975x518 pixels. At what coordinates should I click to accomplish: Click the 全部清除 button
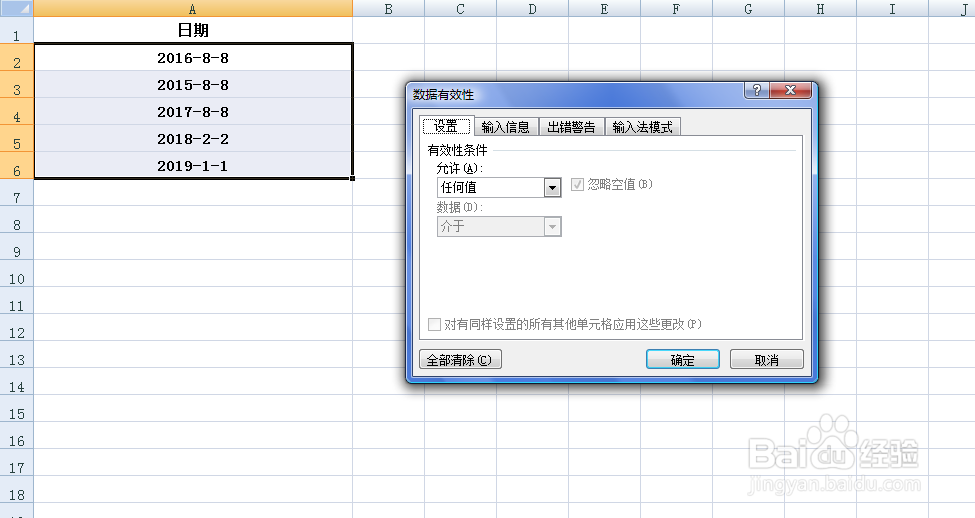pyautogui.click(x=460, y=359)
